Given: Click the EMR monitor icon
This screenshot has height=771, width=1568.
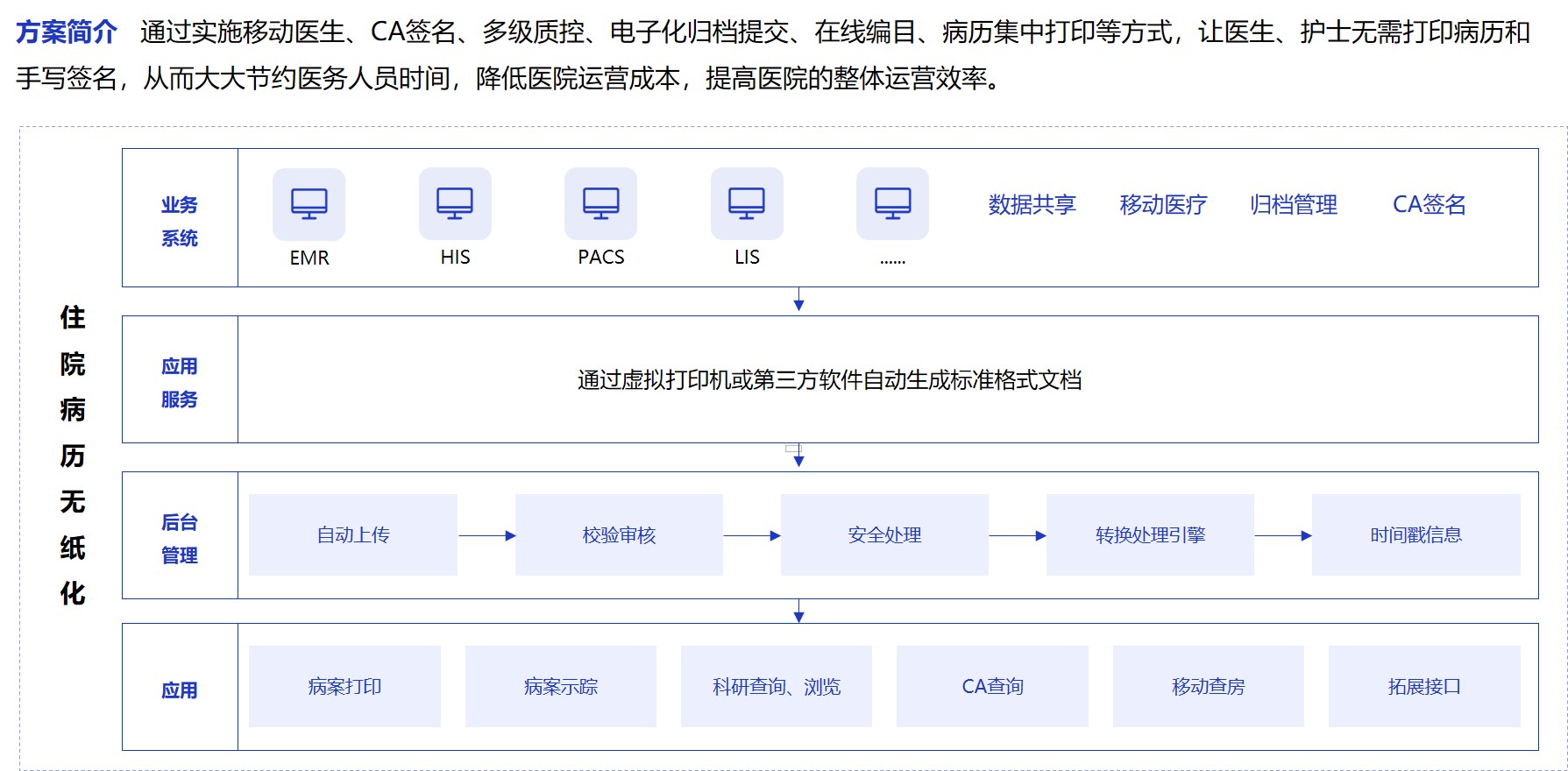Looking at the screenshot, I should click(x=309, y=204).
